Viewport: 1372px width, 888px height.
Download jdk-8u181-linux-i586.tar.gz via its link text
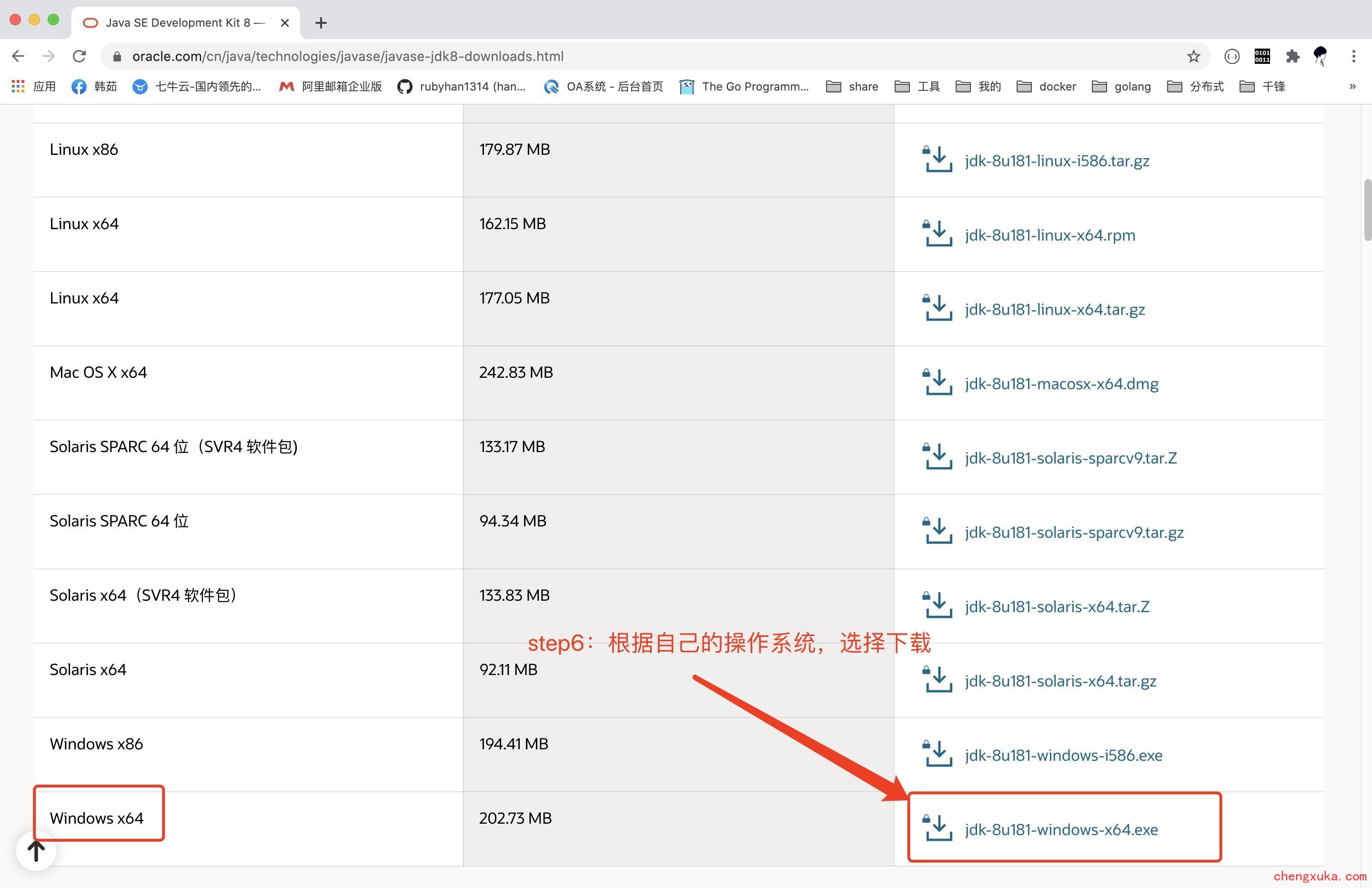click(x=1057, y=160)
